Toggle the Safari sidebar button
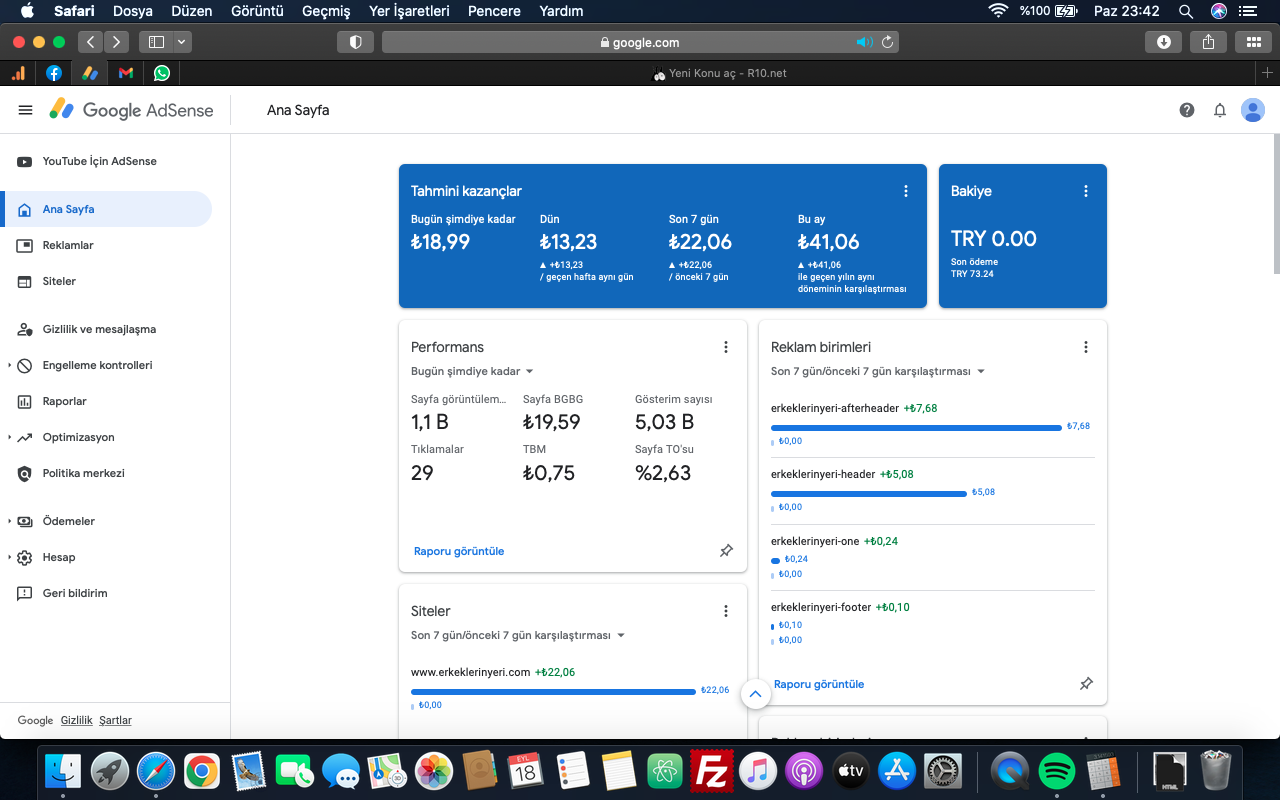1280x800 pixels. pos(156,42)
